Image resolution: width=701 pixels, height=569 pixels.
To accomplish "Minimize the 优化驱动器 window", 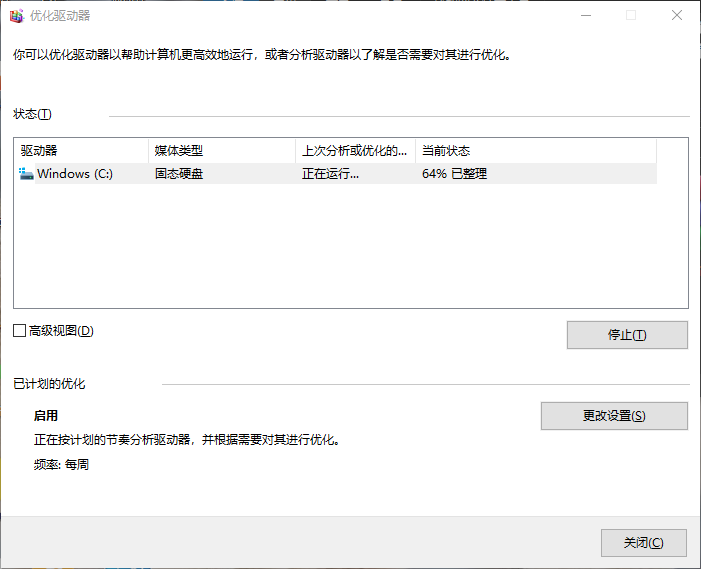I will 586,16.
